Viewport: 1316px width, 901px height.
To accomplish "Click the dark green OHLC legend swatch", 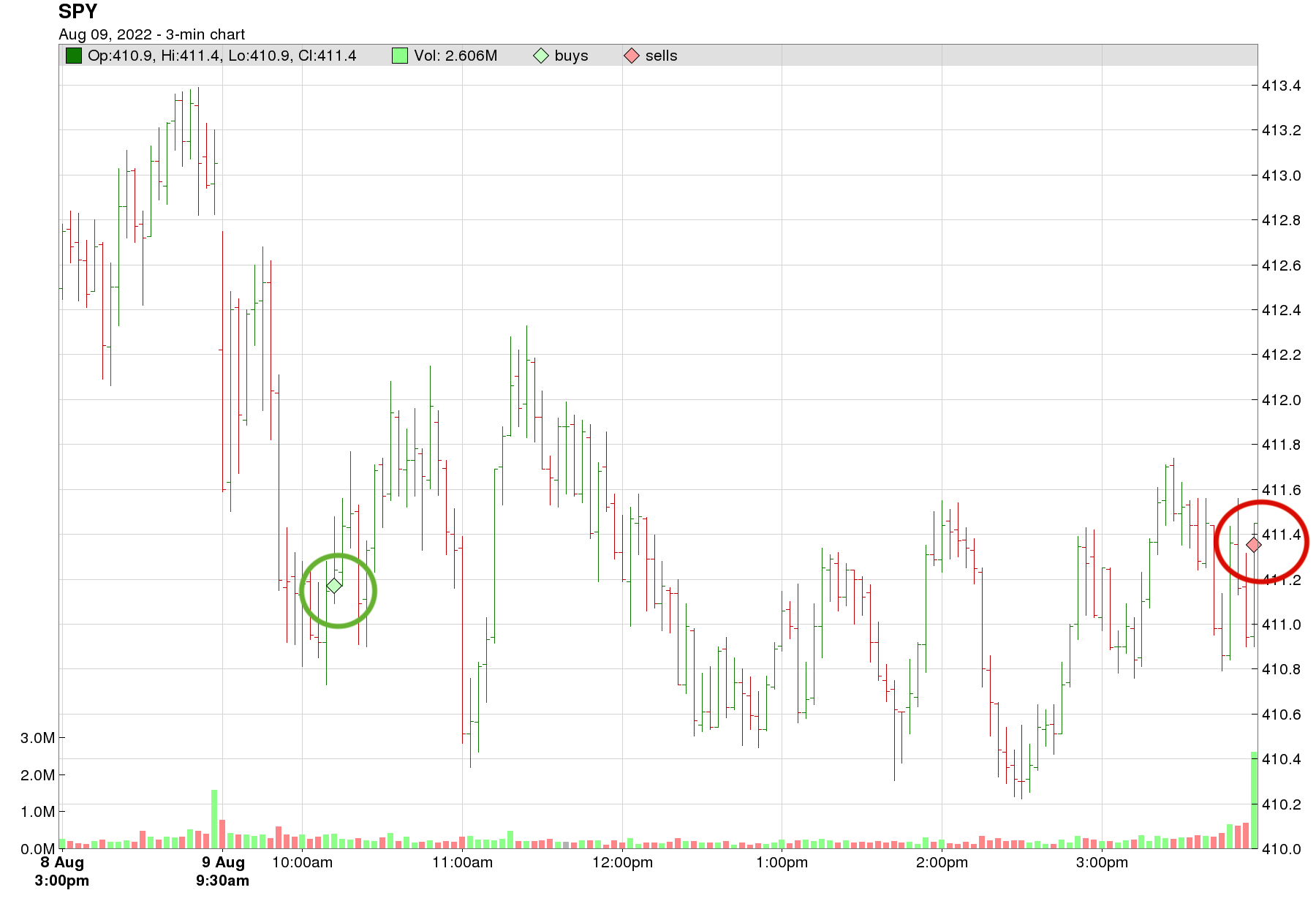I will tap(73, 56).
